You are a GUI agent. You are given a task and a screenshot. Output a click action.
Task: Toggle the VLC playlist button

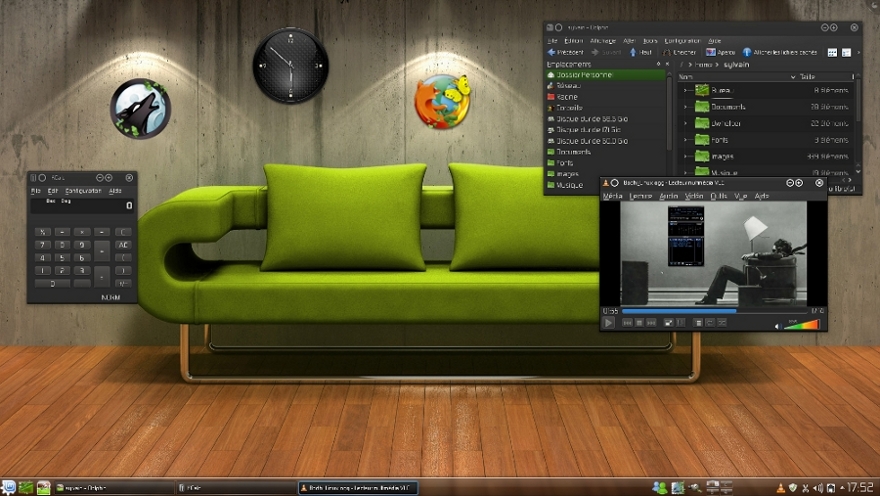[x=698, y=323]
